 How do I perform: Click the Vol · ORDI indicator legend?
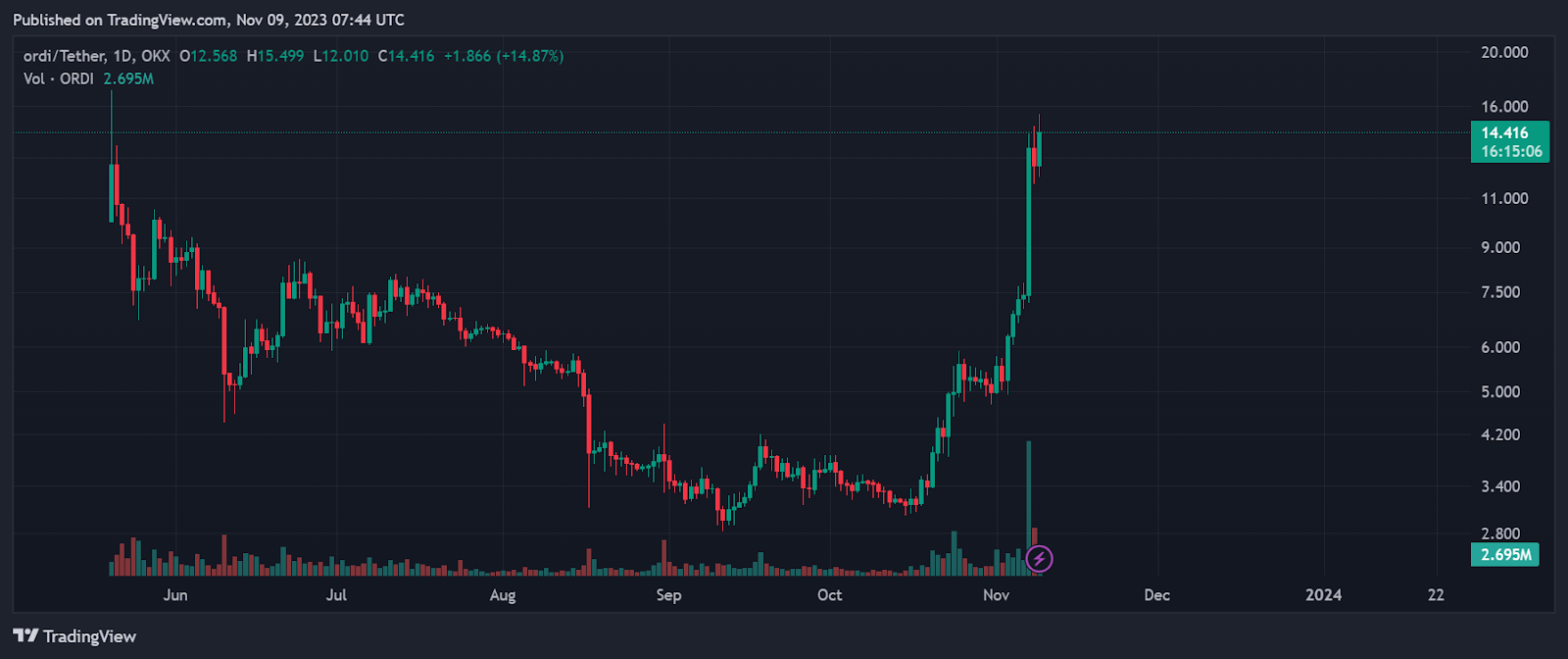click(59, 78)
